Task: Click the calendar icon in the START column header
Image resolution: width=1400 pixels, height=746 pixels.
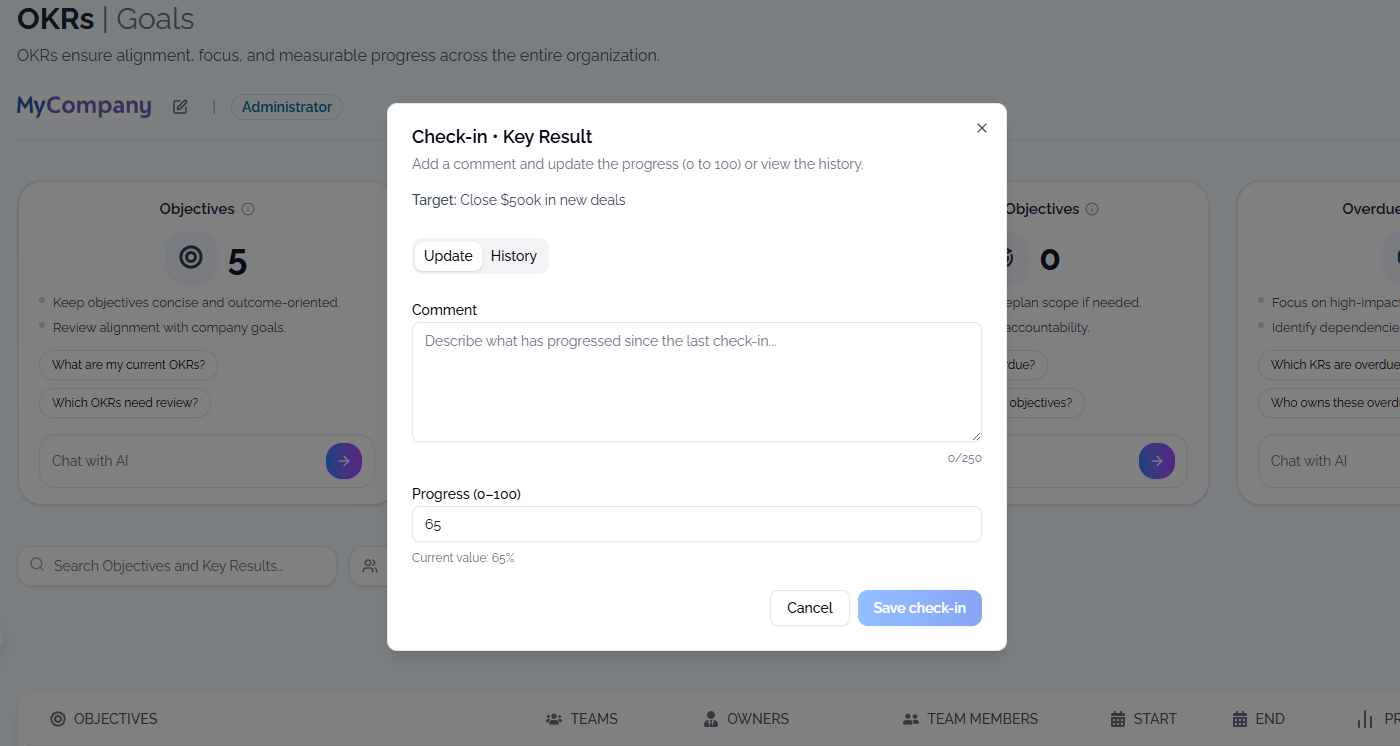Action: [x=1118, y=719]
